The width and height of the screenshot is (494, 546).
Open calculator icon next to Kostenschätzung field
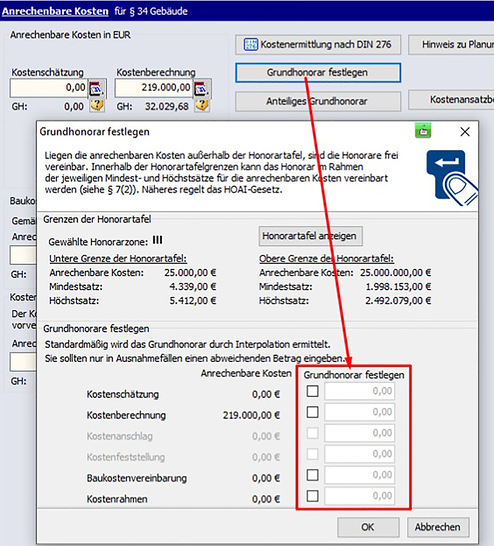(x=96, y=88)
